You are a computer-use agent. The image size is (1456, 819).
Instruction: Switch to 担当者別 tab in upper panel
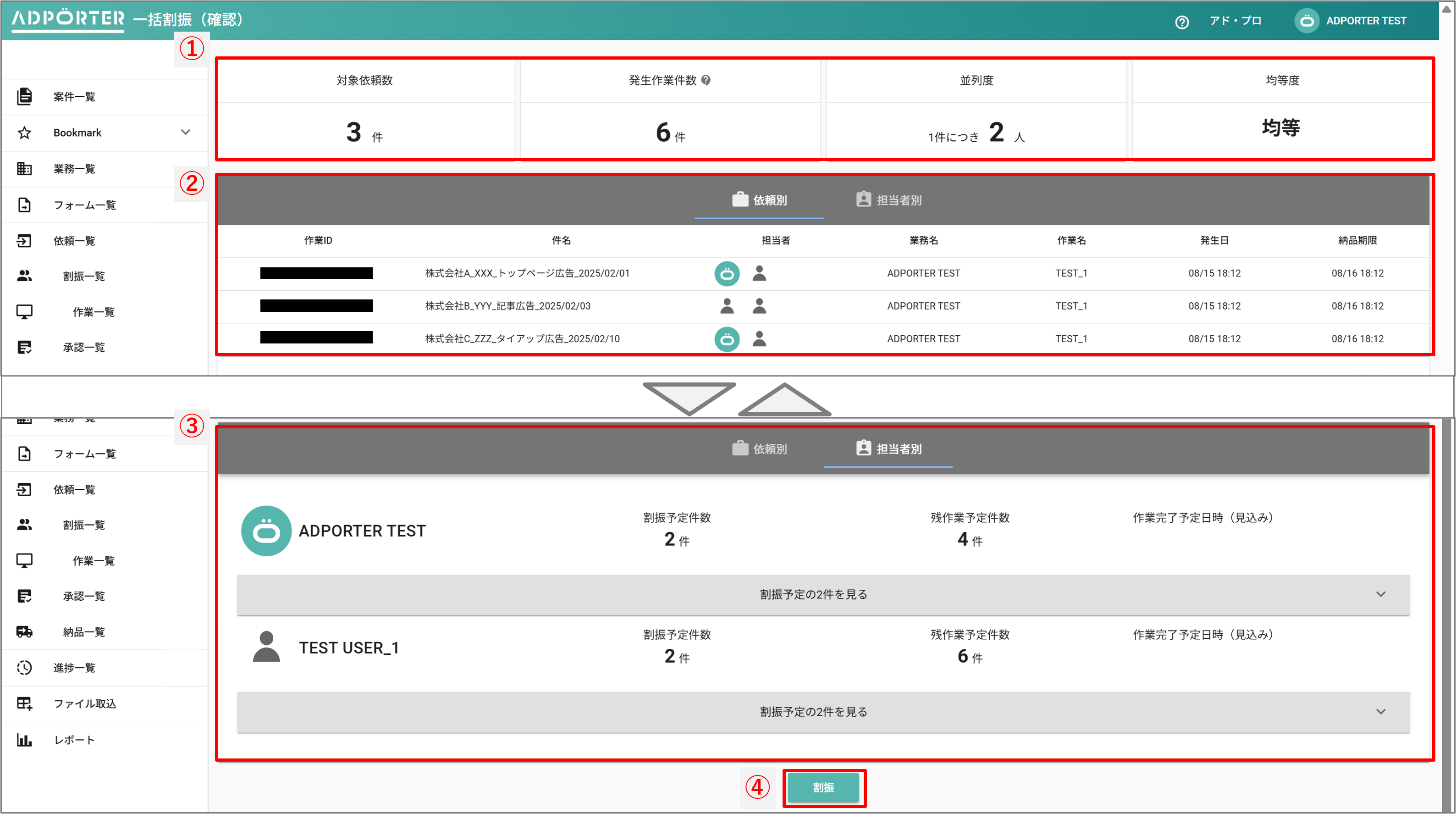(888, 200)
